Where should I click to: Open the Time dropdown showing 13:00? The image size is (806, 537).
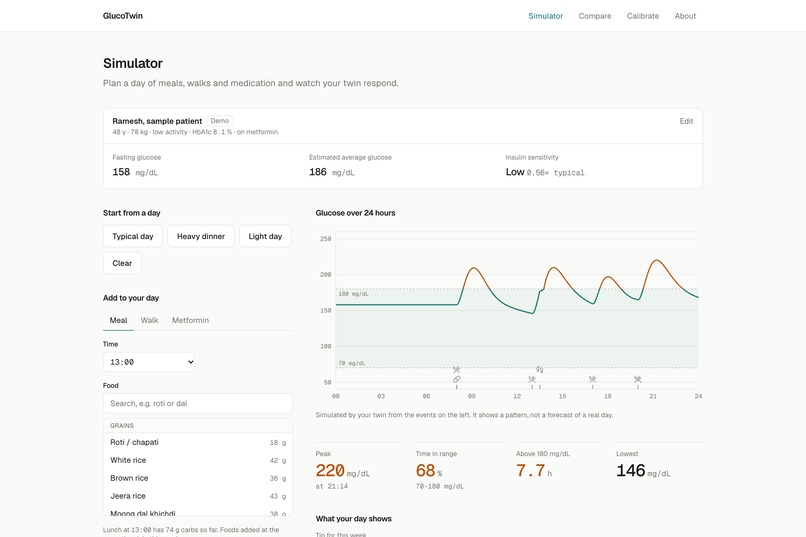149,362
